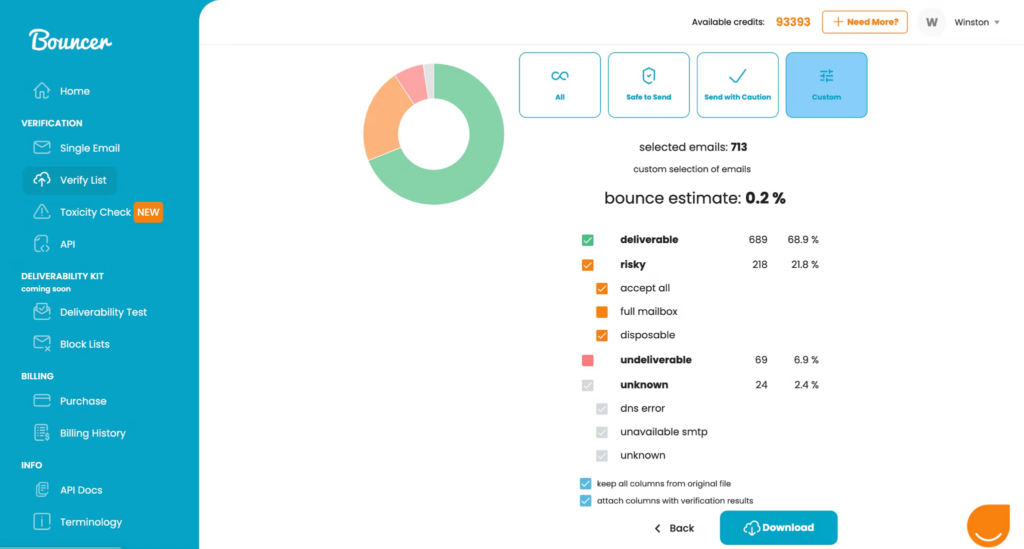Click the API Docs document icon
This screenshot has width=1024, height=549.
click(x=42, y=490)
